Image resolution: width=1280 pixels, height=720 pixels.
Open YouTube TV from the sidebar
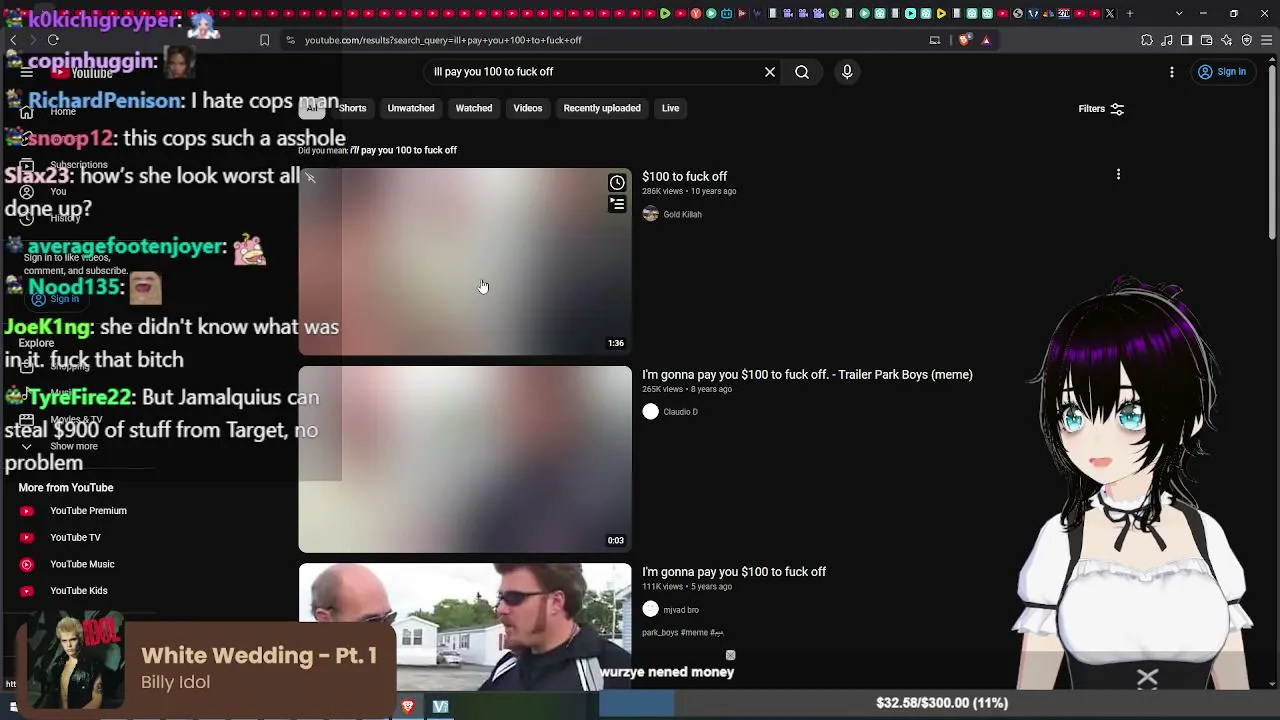click(75, 538)
